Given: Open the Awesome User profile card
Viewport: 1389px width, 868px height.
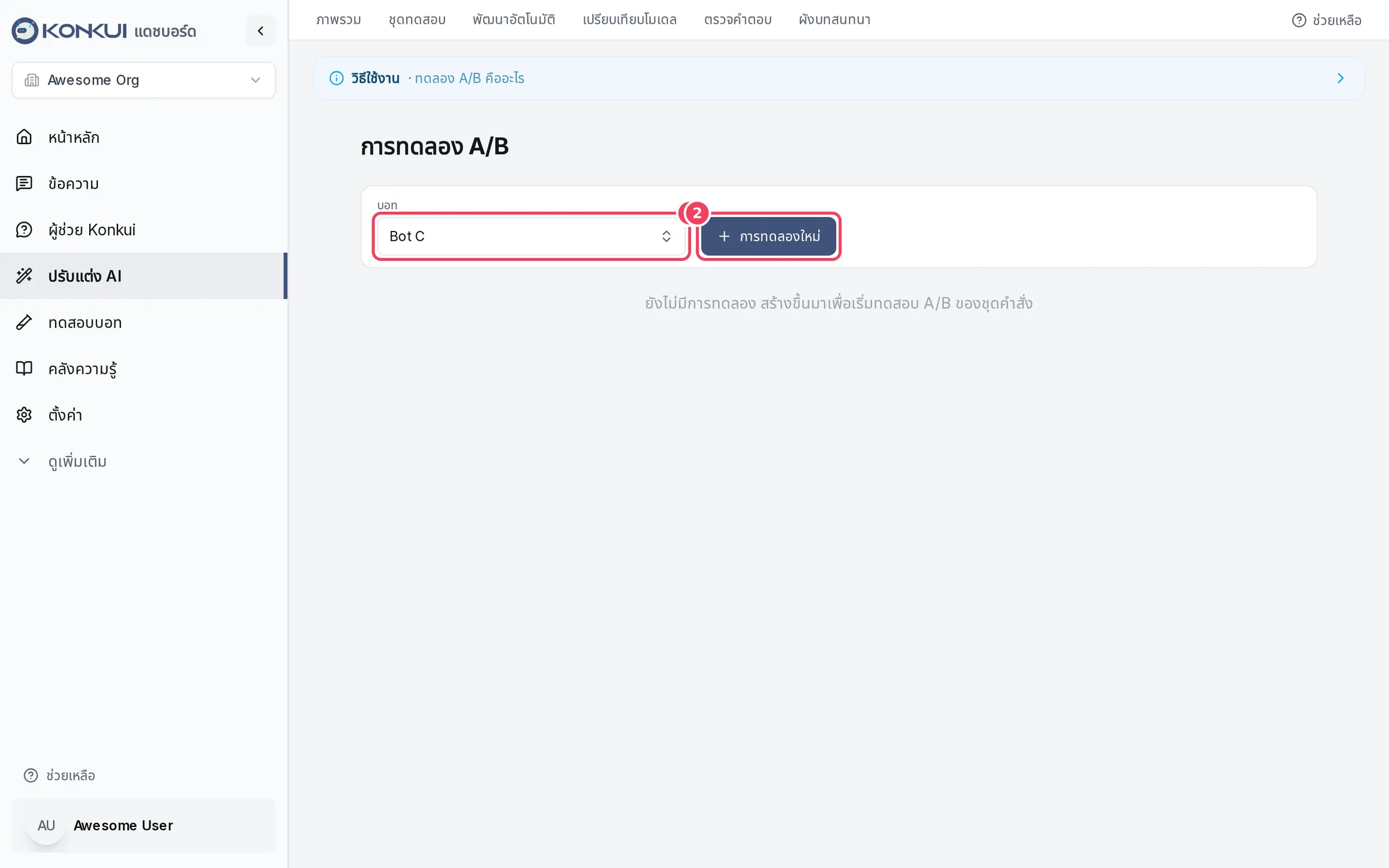Looking at the screenshot, I should pos(144,825).
